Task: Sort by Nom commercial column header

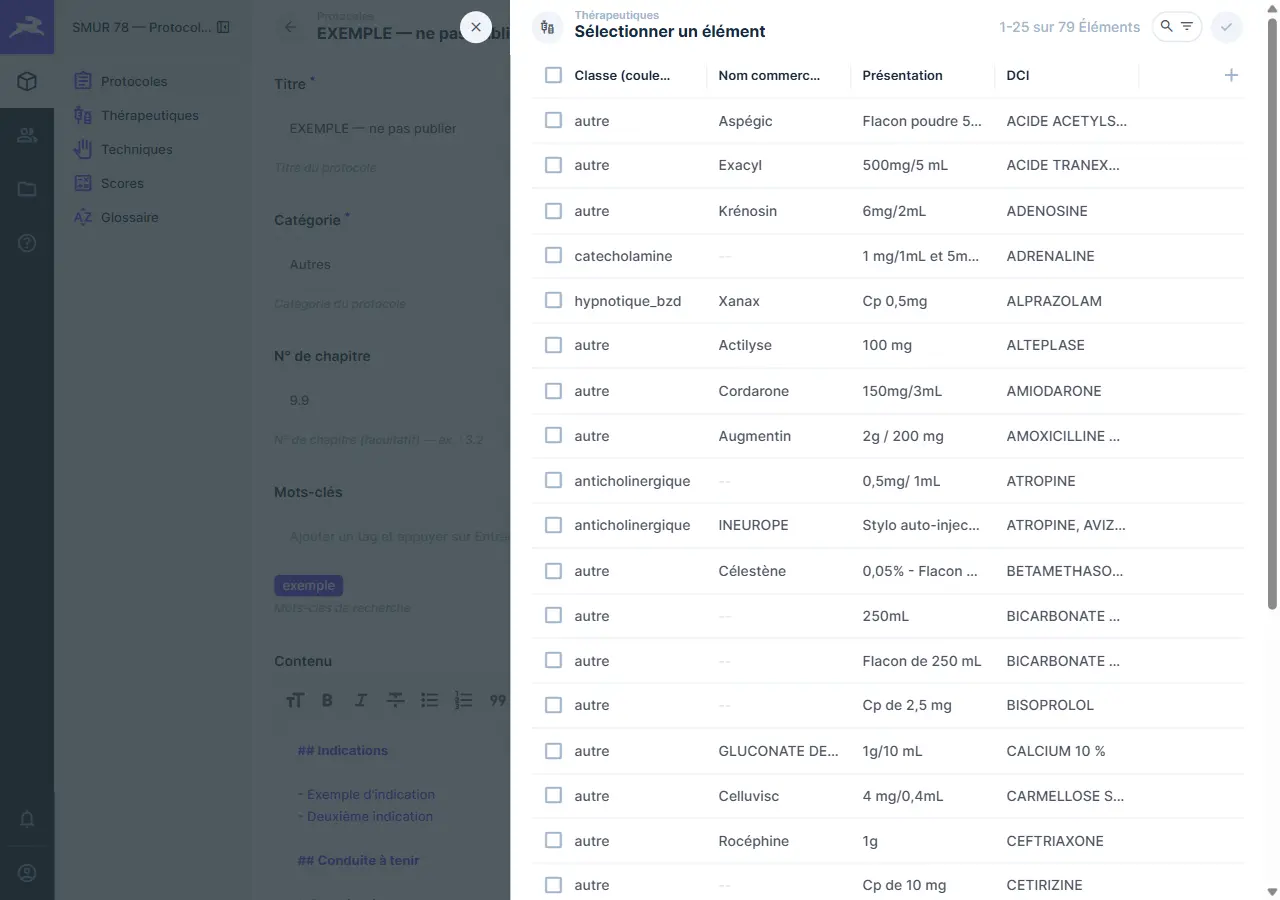Action: coord(769,75)
